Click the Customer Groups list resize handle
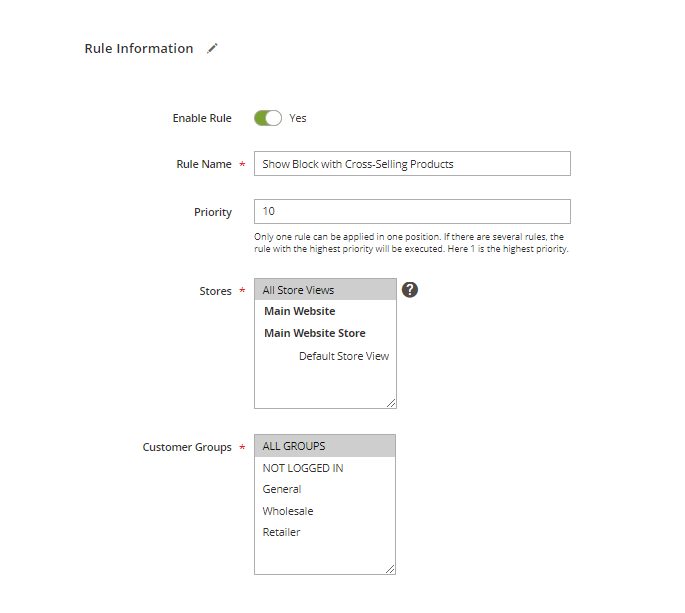This screenshot has height=613, width=685. coord(390,569)
